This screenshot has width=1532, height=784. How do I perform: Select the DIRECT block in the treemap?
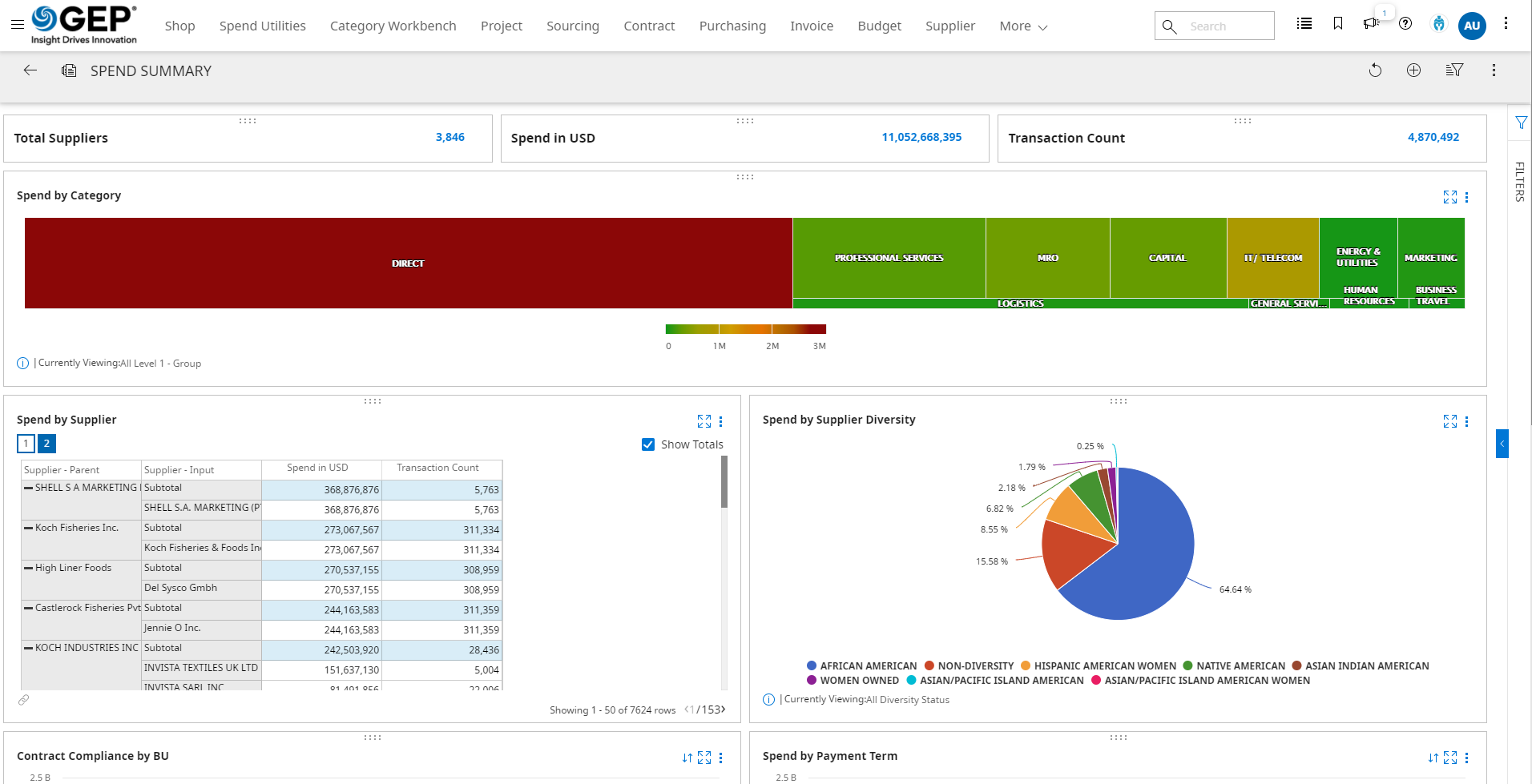pyautogui.click(x=408, y=263)
